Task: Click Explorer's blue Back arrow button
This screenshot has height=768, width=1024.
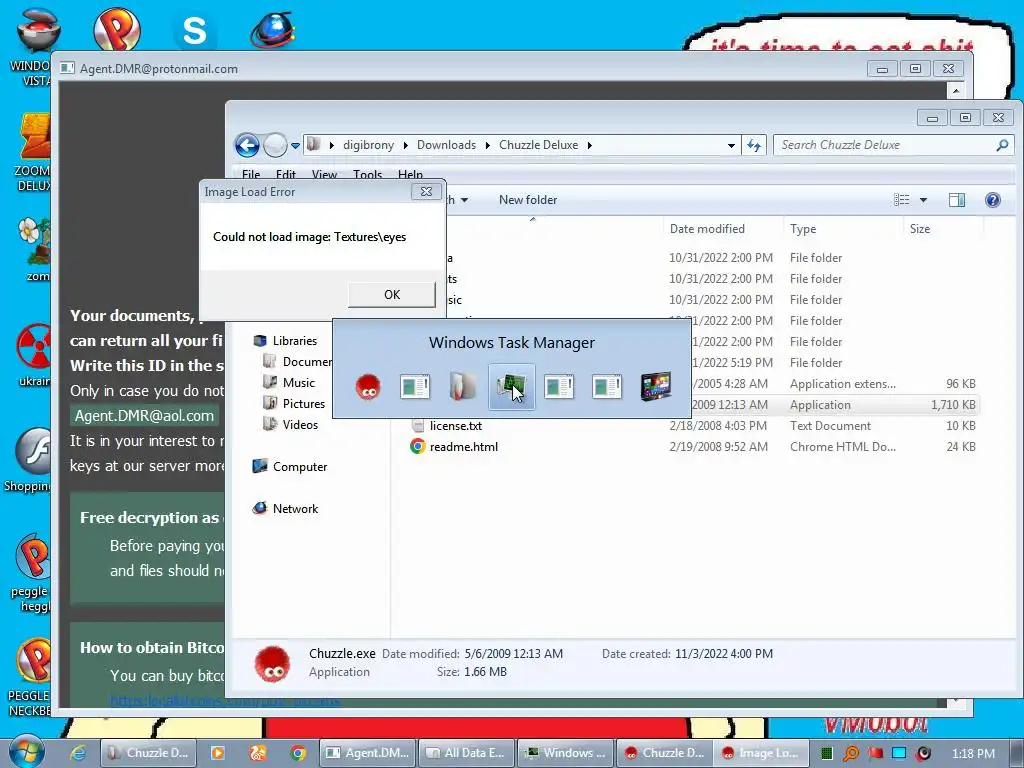Action: (x=247, y=145)
